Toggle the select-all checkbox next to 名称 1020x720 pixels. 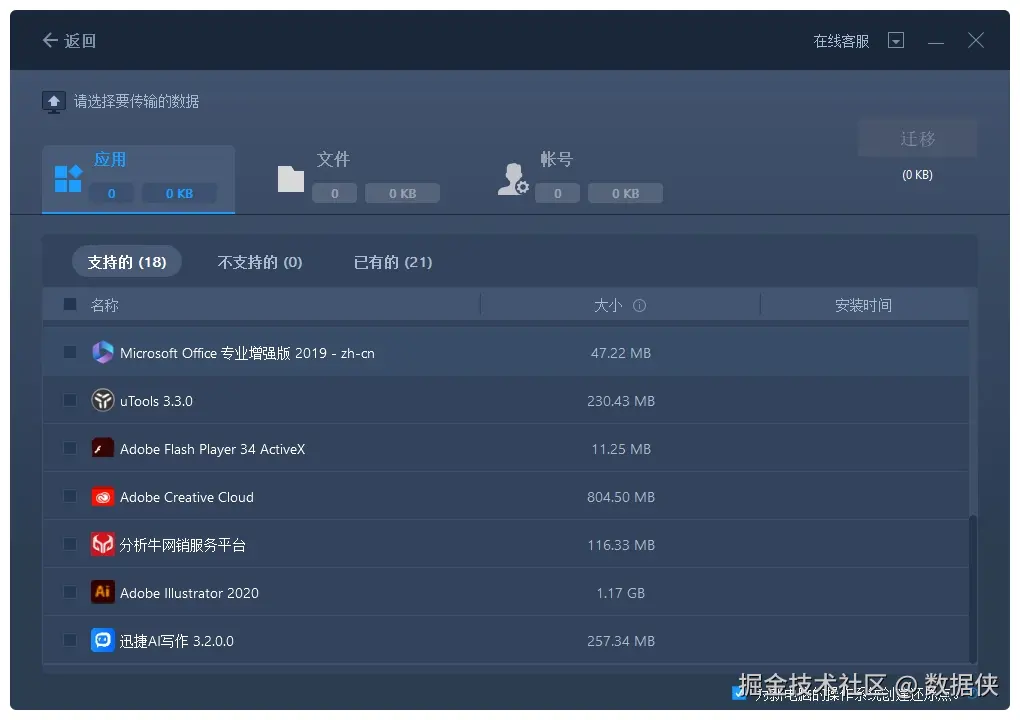point(70,304)
